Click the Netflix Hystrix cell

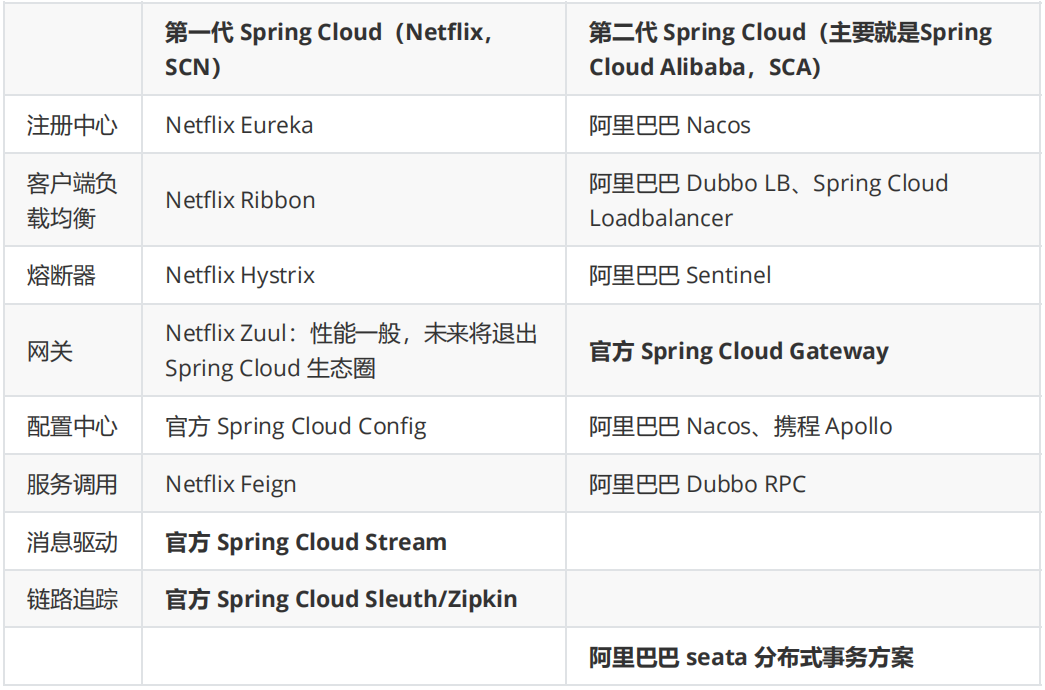tap(354, 275)
